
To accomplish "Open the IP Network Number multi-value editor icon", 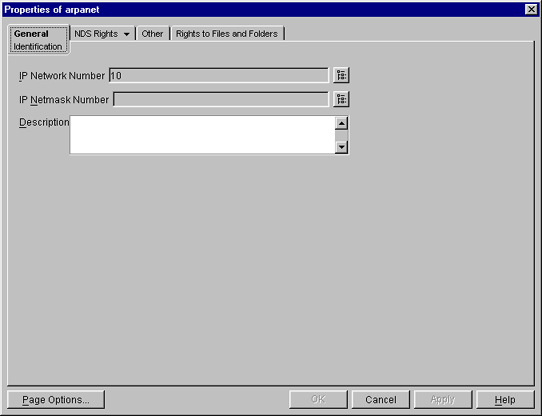I will [341, 75].
